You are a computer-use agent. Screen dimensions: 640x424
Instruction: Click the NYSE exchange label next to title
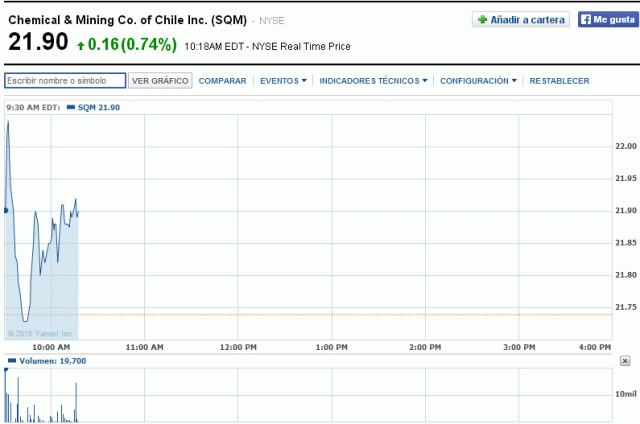click(272, 21)
